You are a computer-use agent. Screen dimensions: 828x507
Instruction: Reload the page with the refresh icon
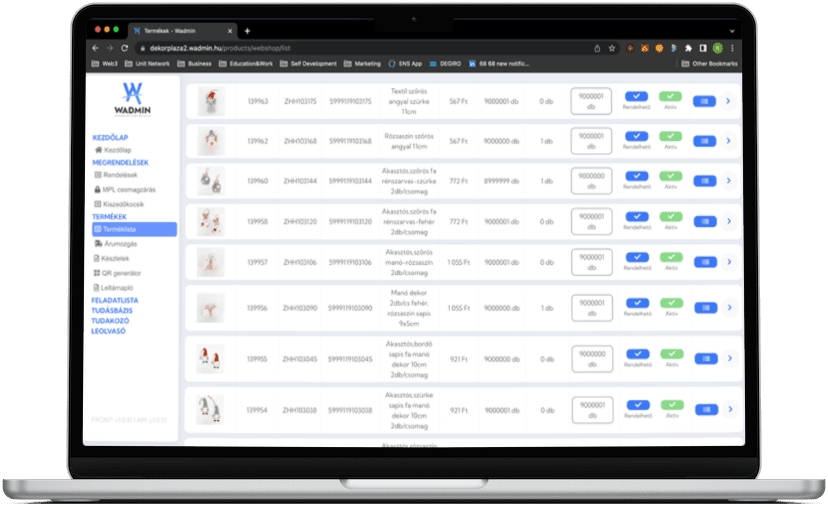pos(125,47)
